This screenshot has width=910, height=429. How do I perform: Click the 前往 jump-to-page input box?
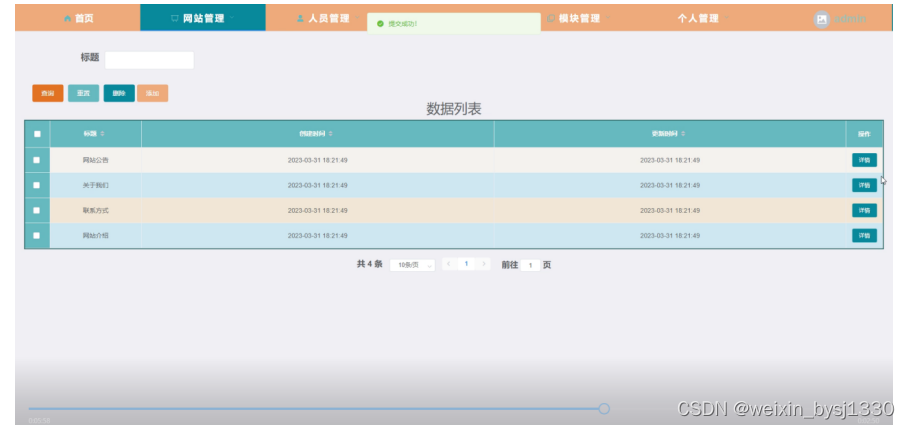(530, 265)
